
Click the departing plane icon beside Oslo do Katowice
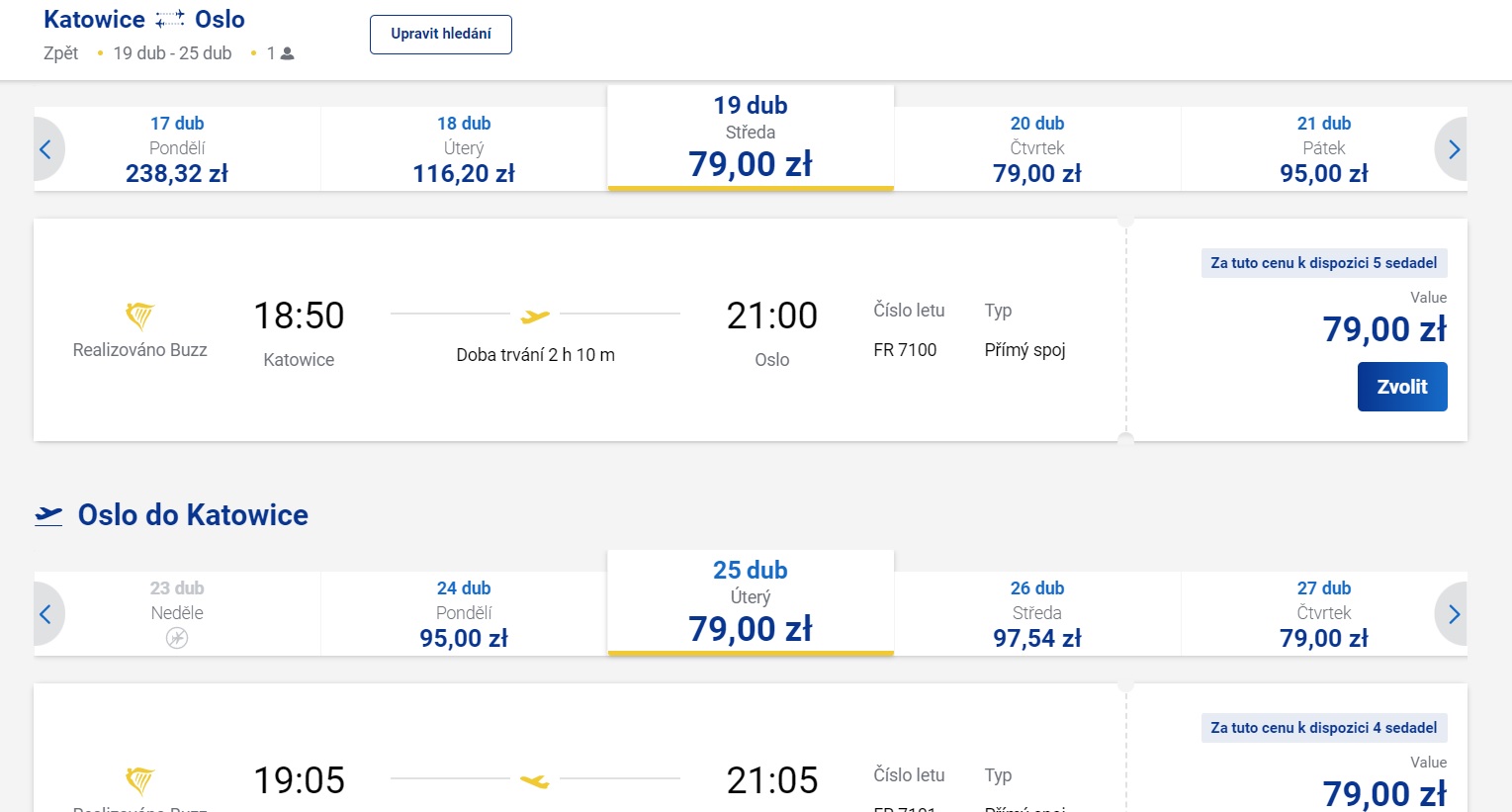(x=48, y=515)
